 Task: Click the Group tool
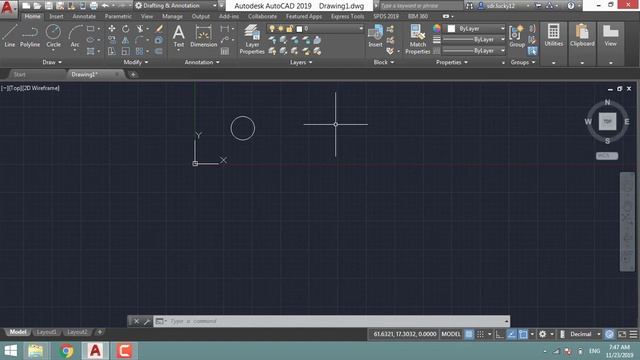(x=517, y=36)
